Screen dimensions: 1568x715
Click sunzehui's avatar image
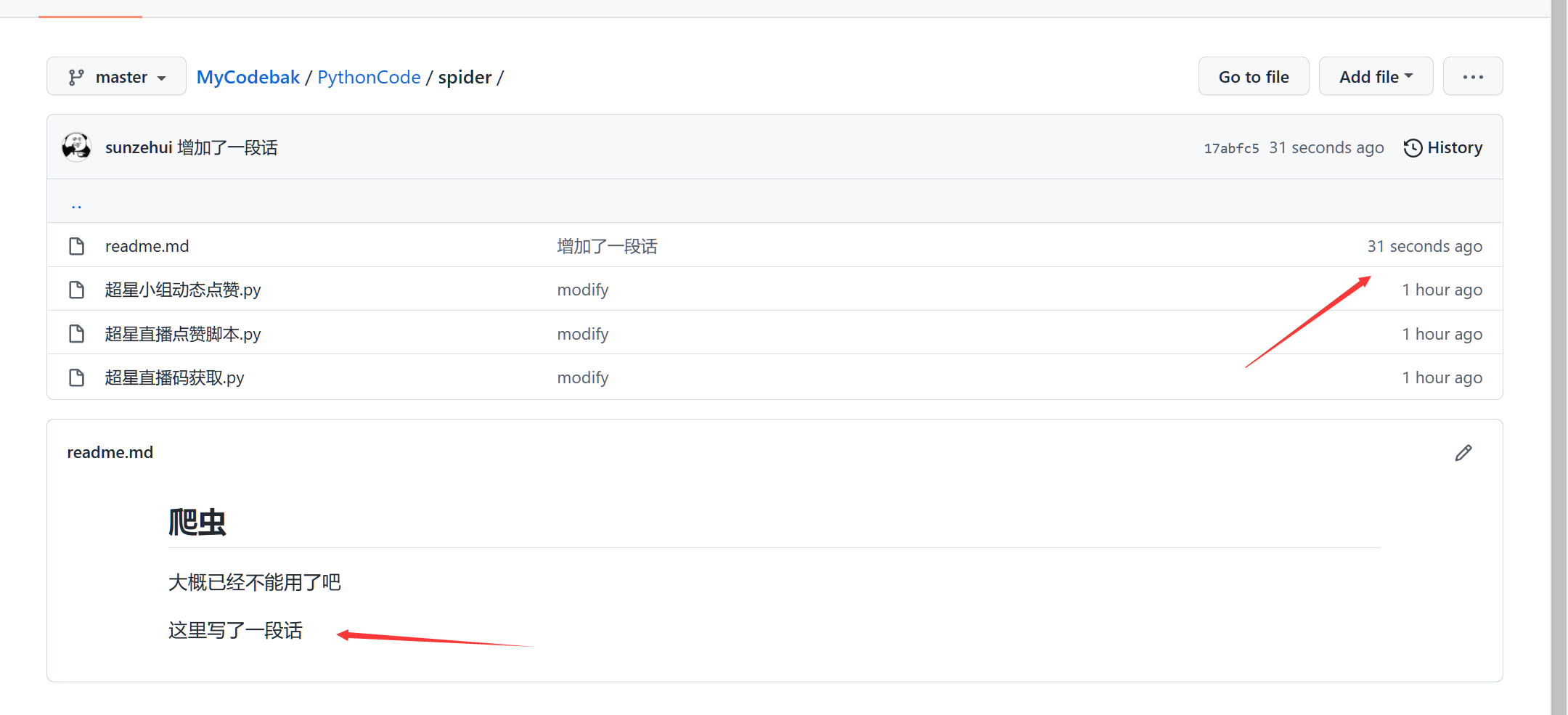tap(76, 147)
